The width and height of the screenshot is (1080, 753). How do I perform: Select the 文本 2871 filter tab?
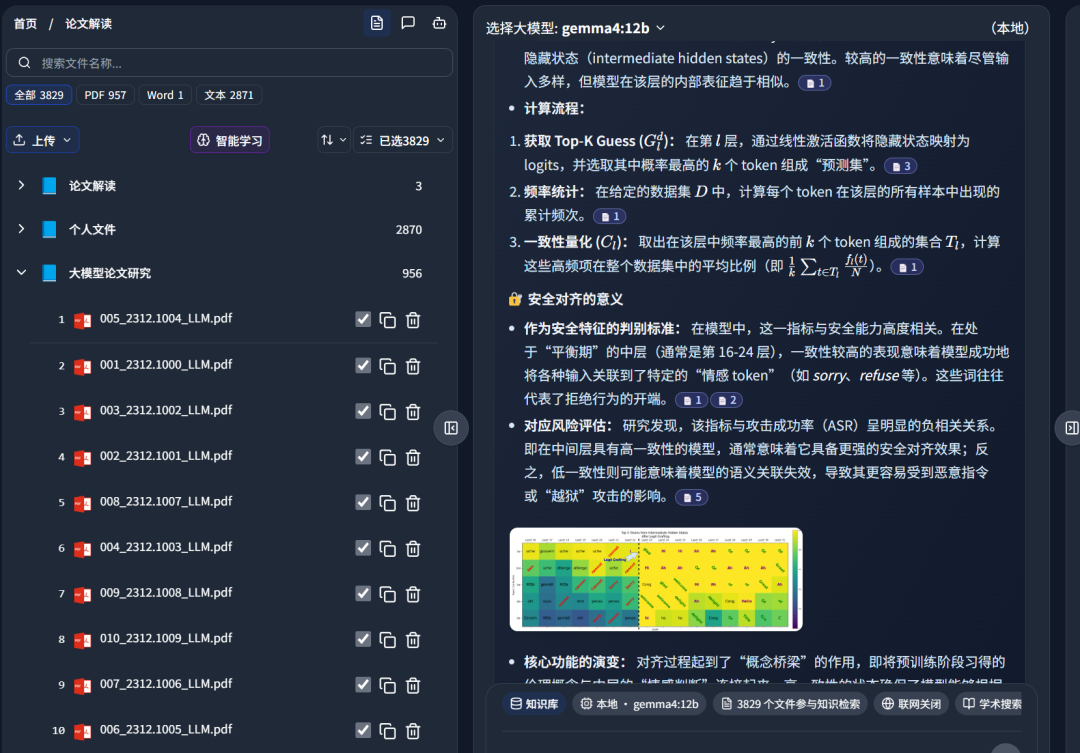click(229, 95)
